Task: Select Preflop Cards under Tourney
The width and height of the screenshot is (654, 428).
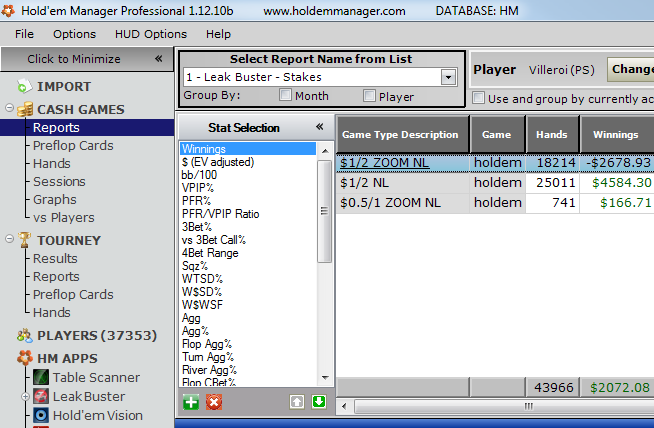Action: [x=73, y=294]
